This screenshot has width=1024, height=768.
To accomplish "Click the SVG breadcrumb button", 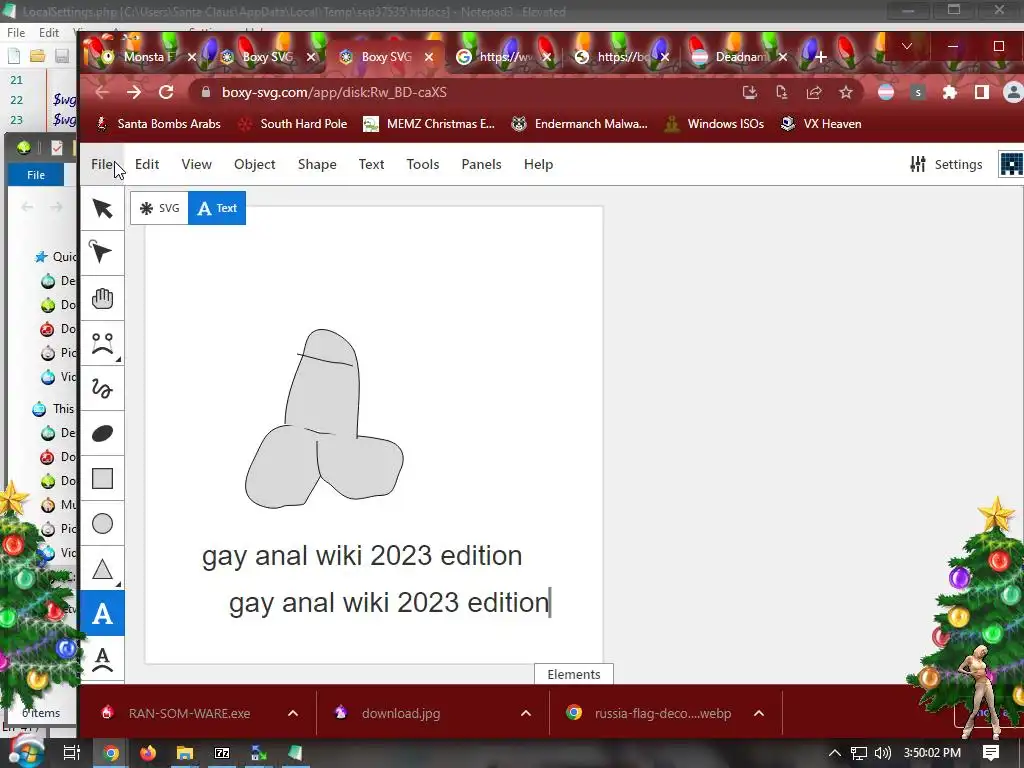I will click(x=159, y=208).
